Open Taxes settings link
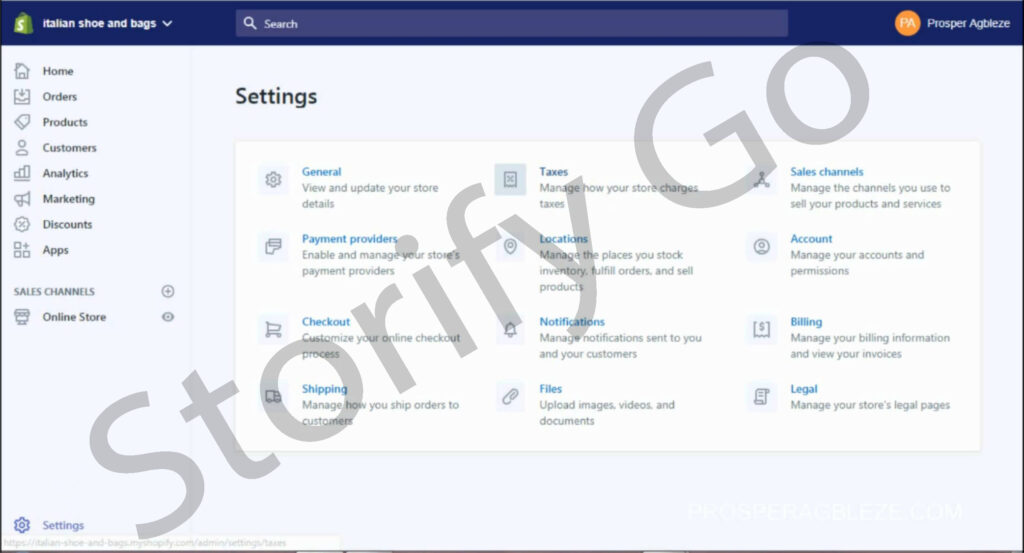 pos(554,172)
